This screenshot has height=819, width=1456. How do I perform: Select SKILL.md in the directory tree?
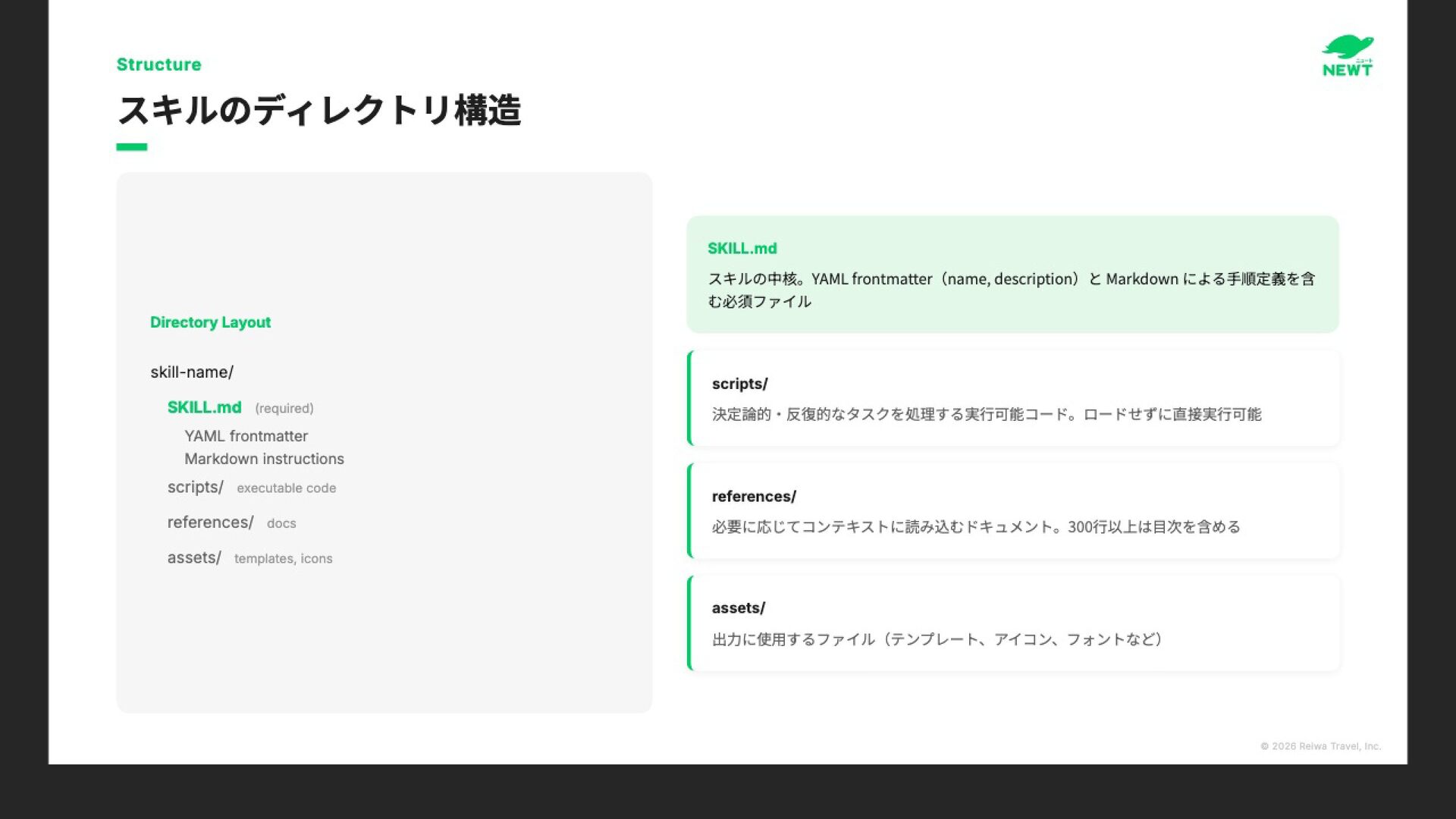[x=204, y=407]
